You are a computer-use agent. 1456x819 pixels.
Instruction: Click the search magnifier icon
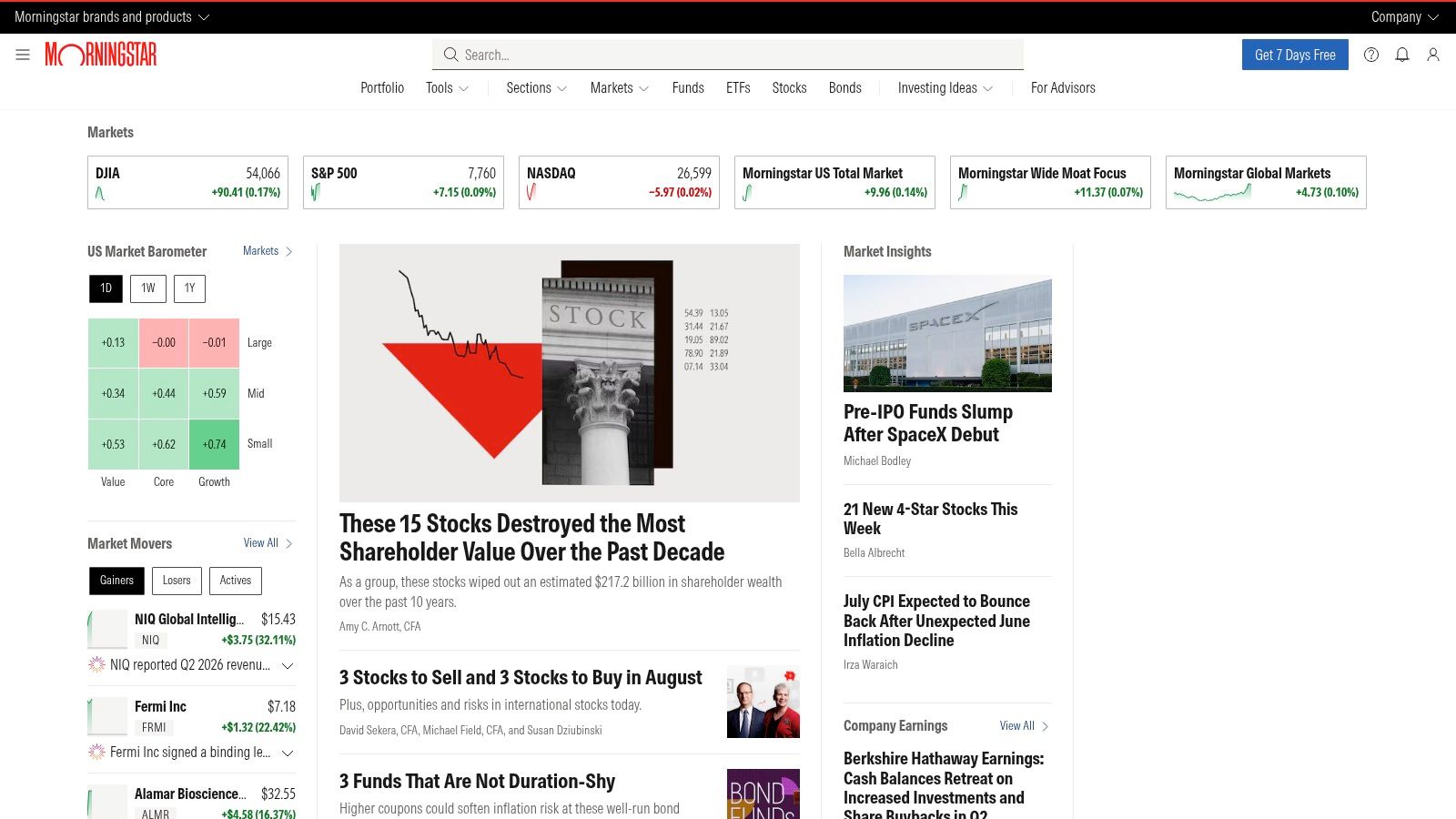click(x=450, y=55)
